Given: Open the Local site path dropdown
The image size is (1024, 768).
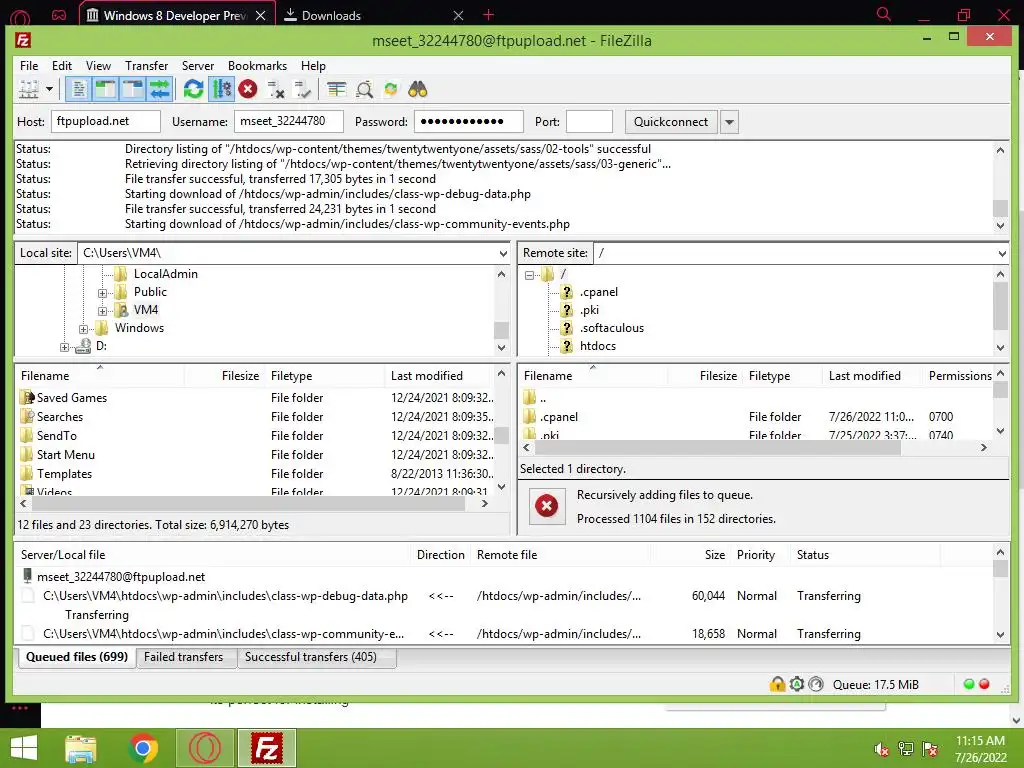Looking at the screenshot, I should point(503,253).
